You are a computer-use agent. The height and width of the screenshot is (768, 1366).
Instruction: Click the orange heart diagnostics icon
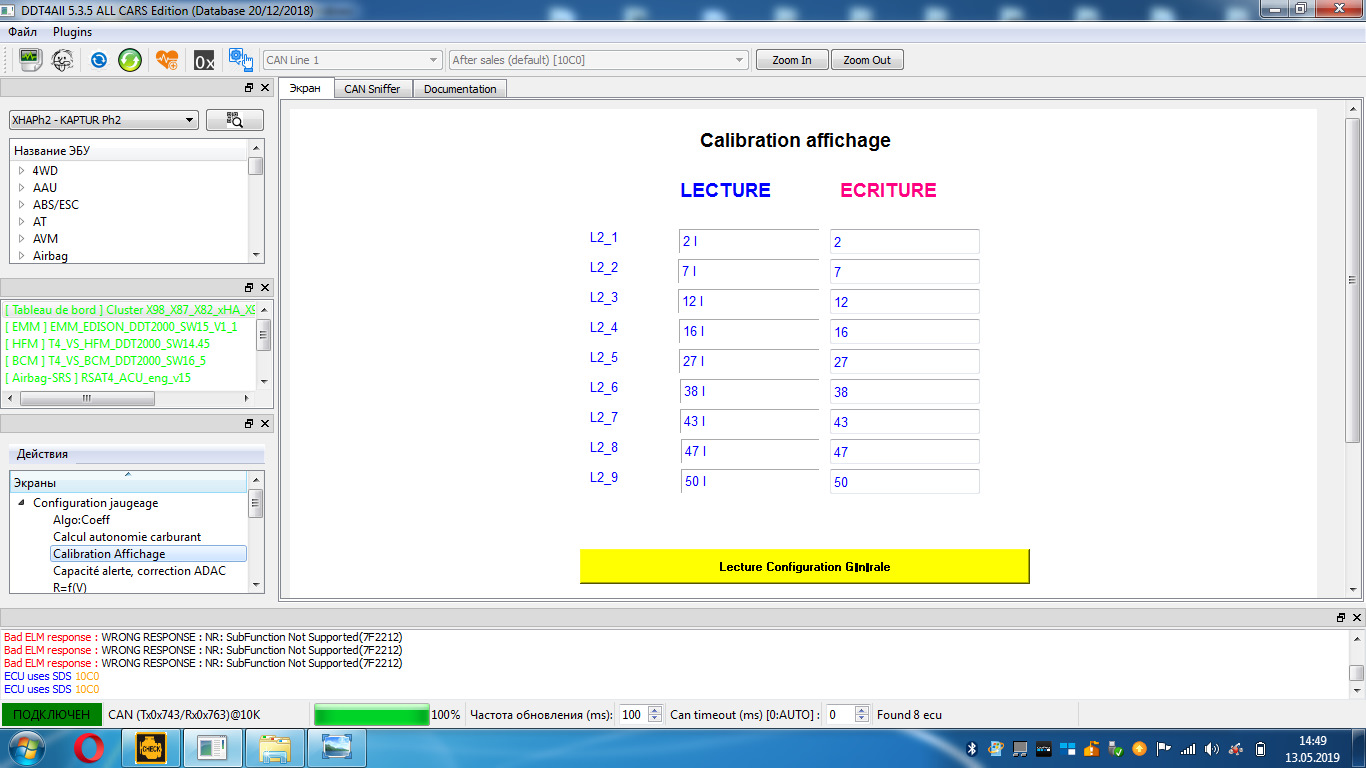pyautogui.click(x=167, y=60)
